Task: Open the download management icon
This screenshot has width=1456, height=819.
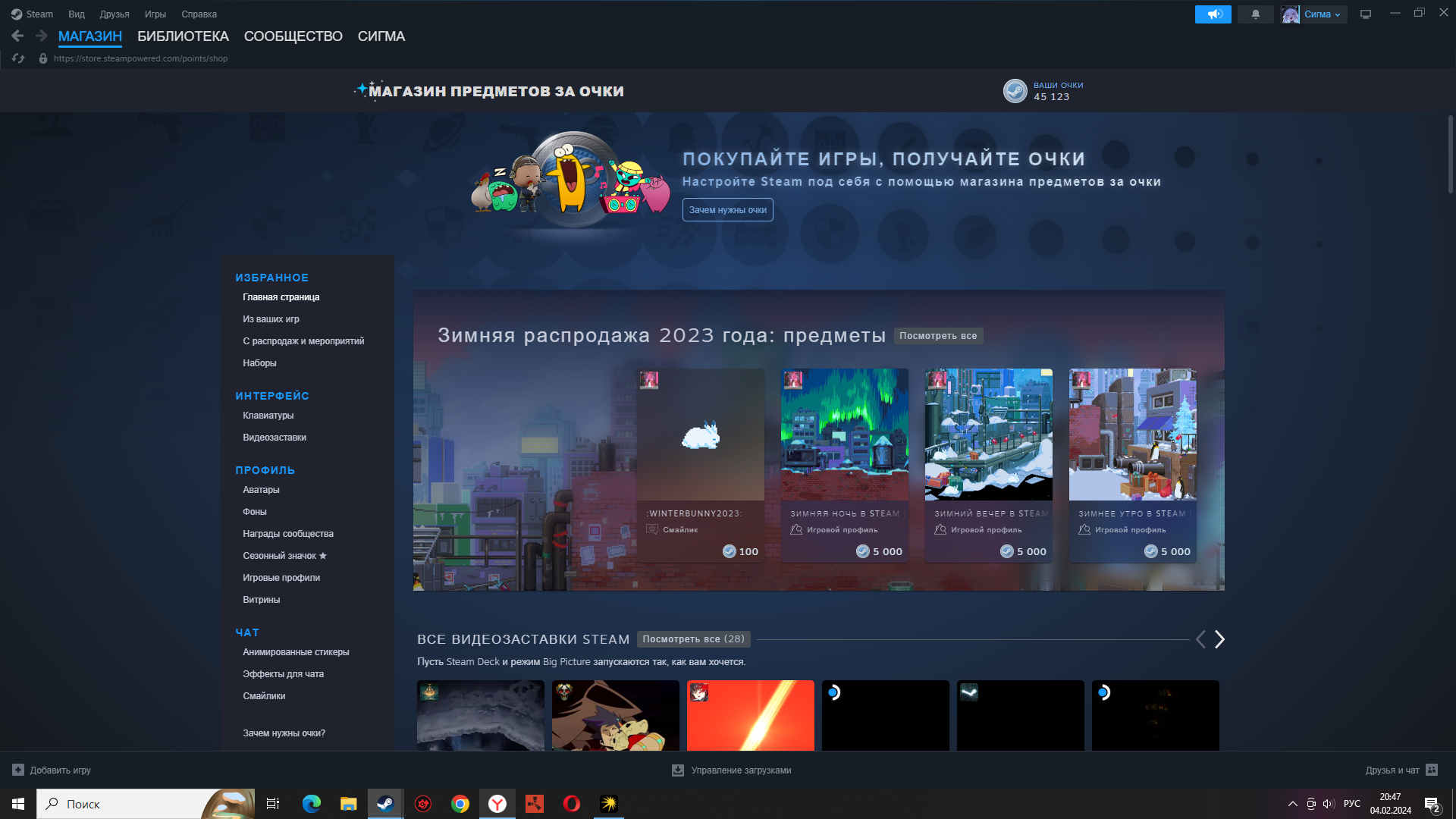Action: (678, 770)
